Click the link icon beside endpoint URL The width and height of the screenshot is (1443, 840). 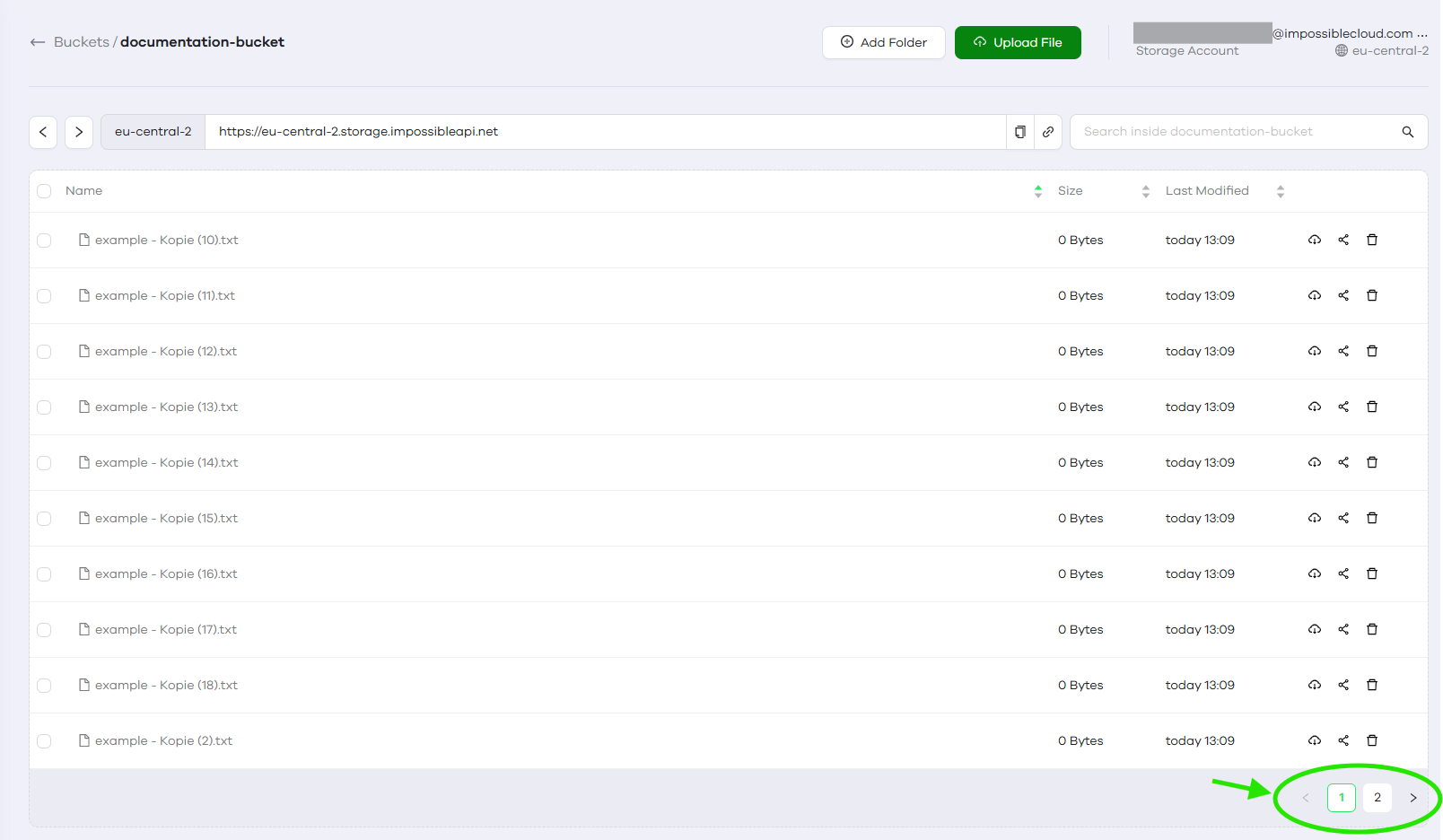click(1048, 132)
